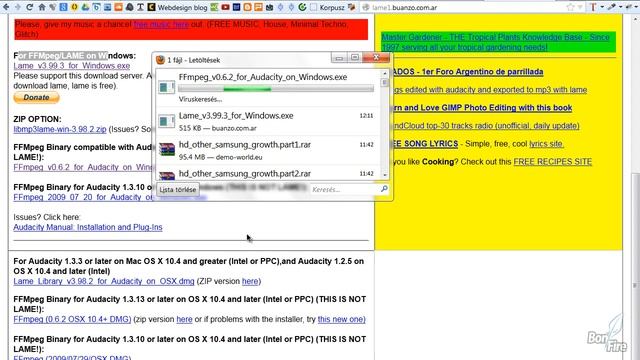Open ZIP version here link for OSX Lame
The width and height of the screenshot is (640, 360).
[x=250, y=281]
